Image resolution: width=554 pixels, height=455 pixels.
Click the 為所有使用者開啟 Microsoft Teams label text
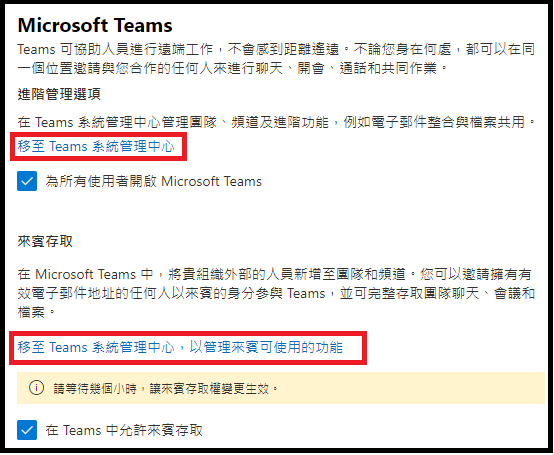[x=154, y=181]
